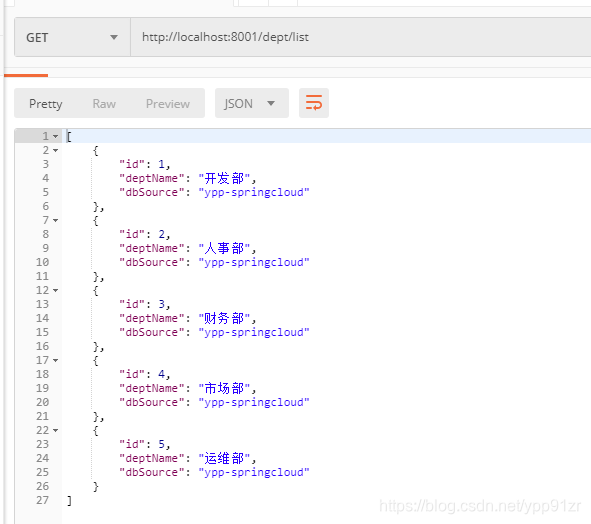The width and height of the screenshot is (591, 524).
Task: Click the dbSource value on line 5
Action: click(254, 193)
